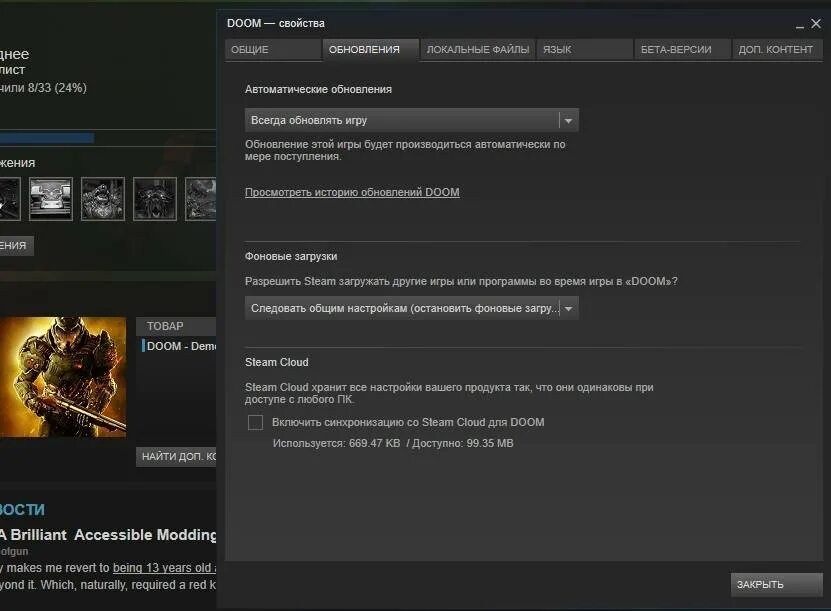Viewport: 831px width, 611px height.
Task: Click the achievements progress bar
Action: click(108, 138)
